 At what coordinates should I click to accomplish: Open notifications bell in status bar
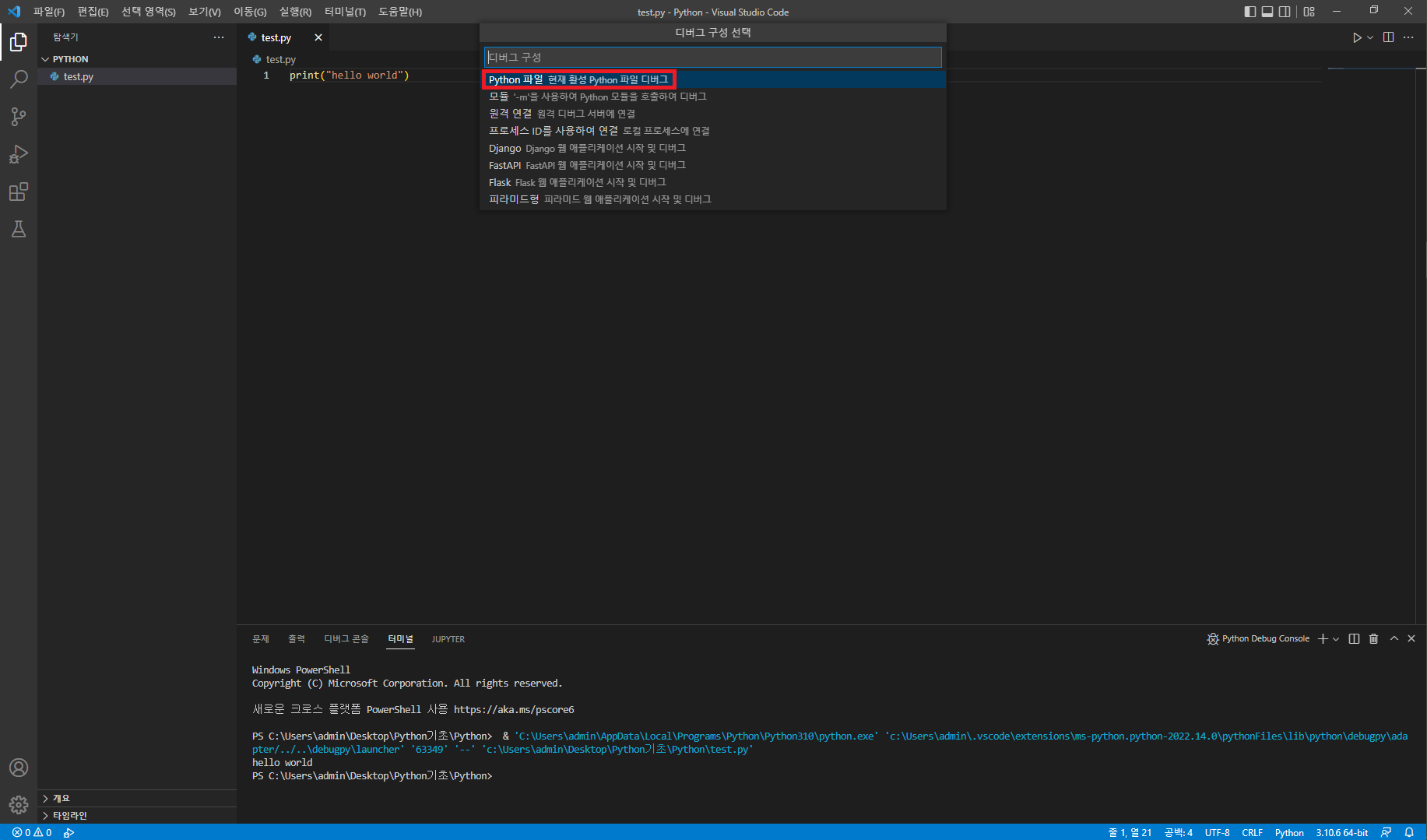1409,832
